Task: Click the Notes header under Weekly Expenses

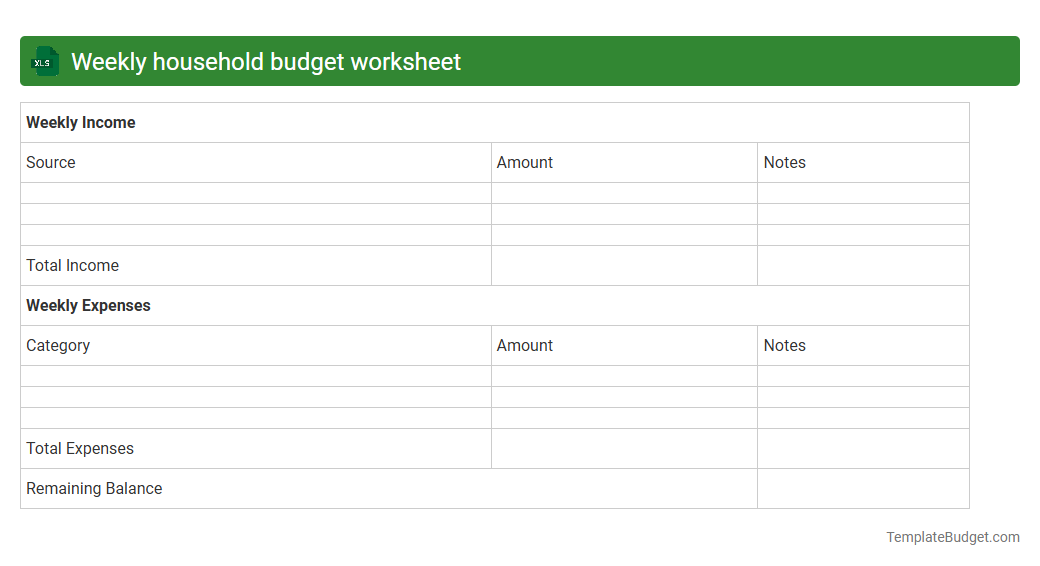Action: tap(864, 346)
